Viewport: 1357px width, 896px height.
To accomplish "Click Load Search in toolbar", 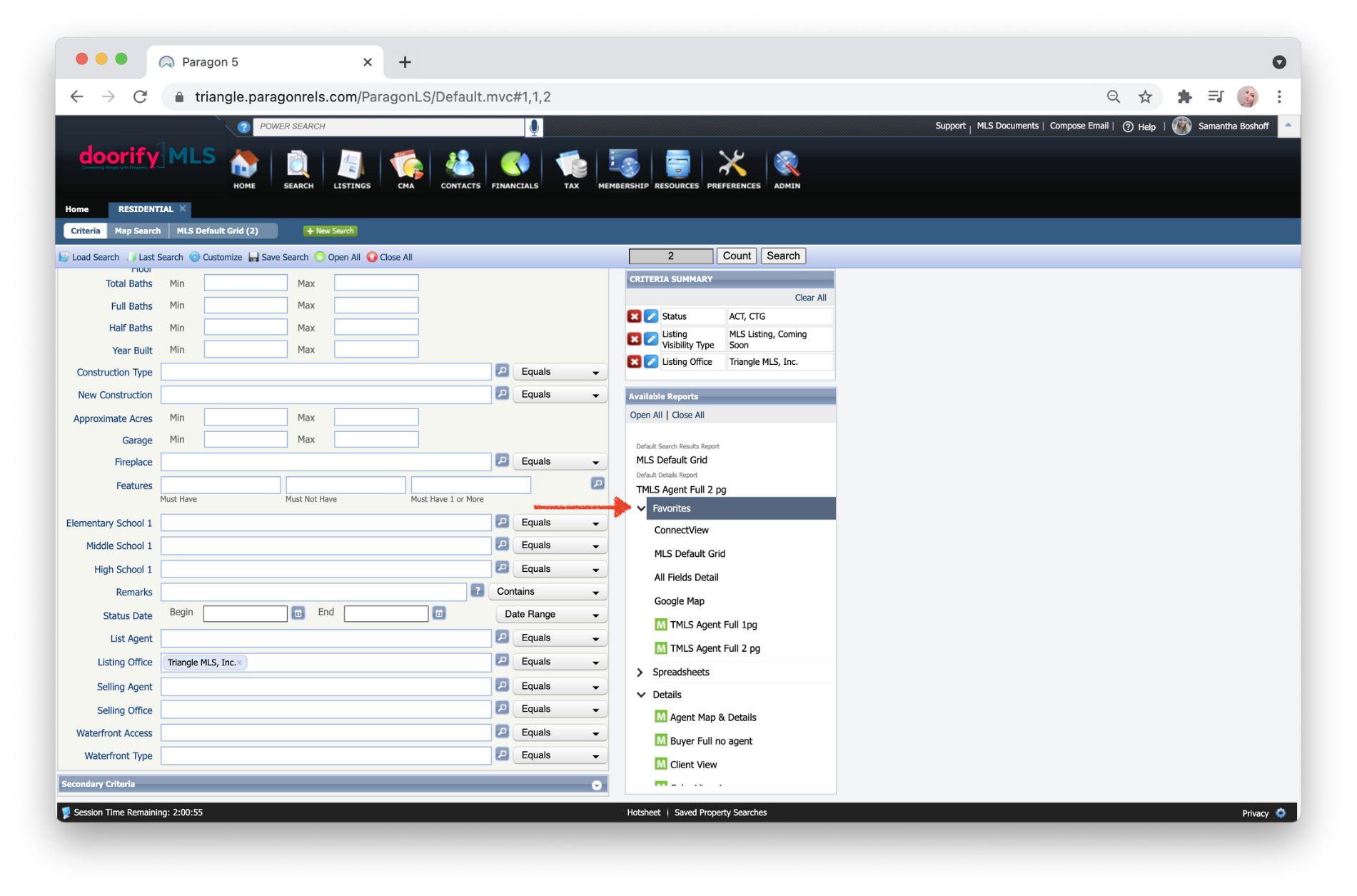I will [x=89, y=257].
